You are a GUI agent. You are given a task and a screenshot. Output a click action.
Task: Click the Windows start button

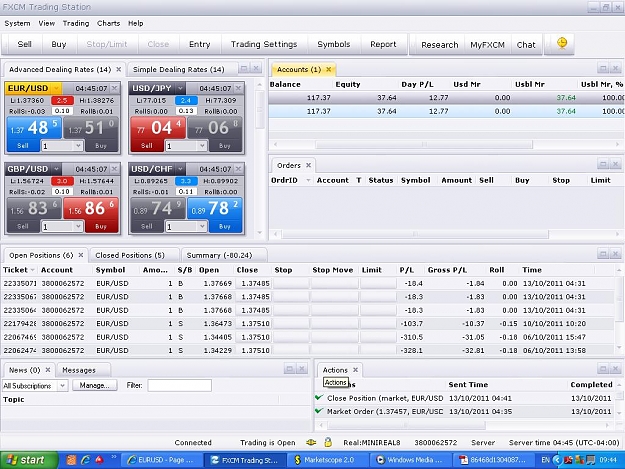(x=28, y=460)
